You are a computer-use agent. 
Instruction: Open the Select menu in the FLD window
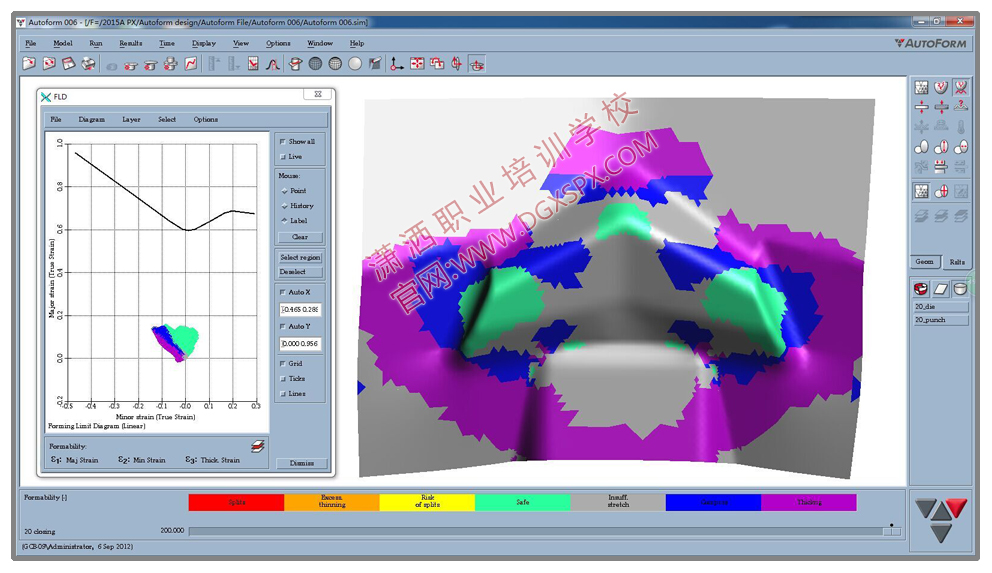167,120
